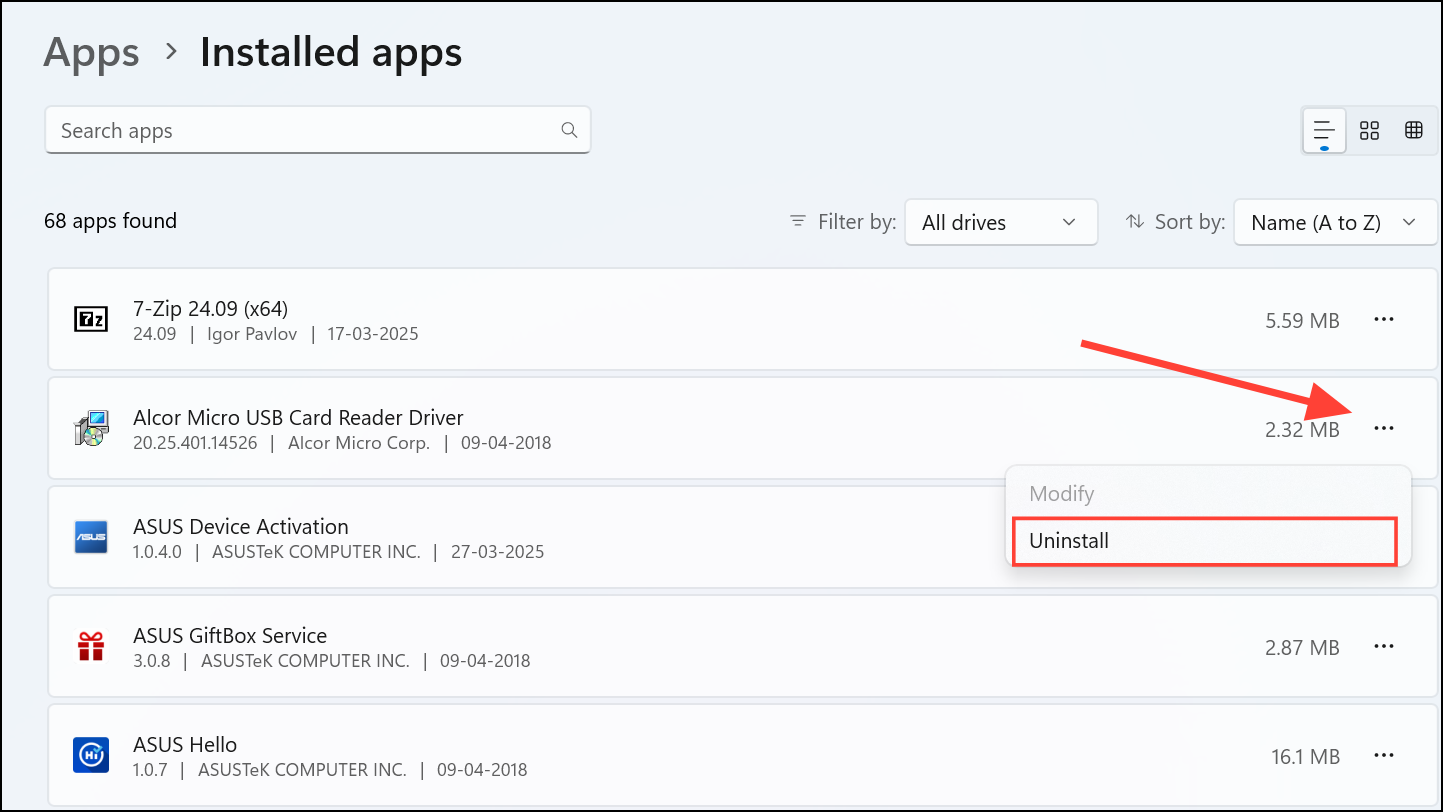
Task: Click the ASUS Device Activation icon
Action: 91,537
